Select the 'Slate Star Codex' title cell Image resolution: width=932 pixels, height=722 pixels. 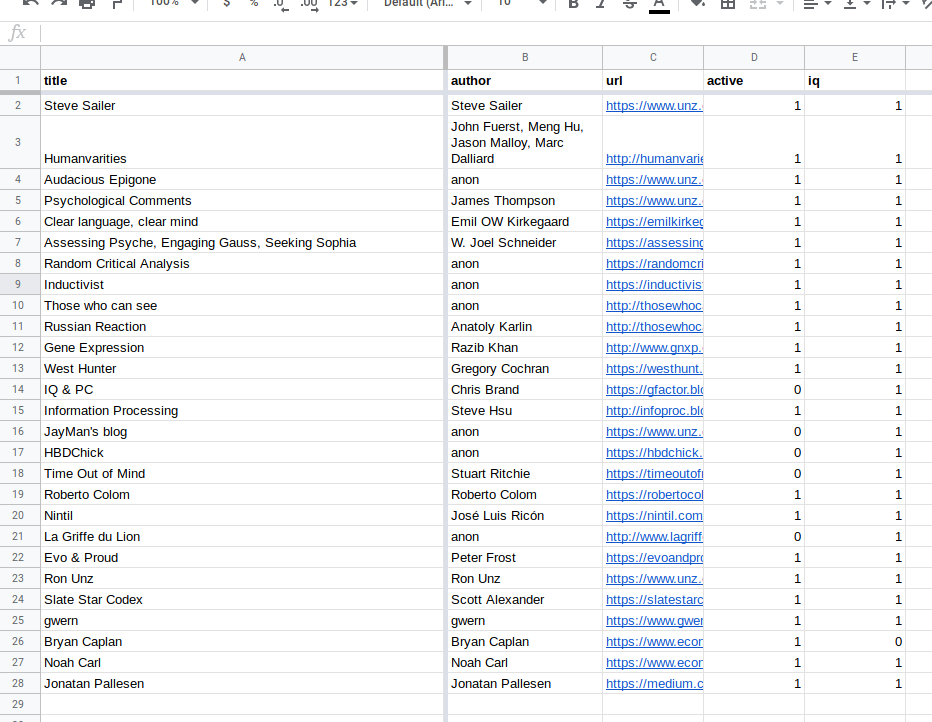(x=242, y=600)
